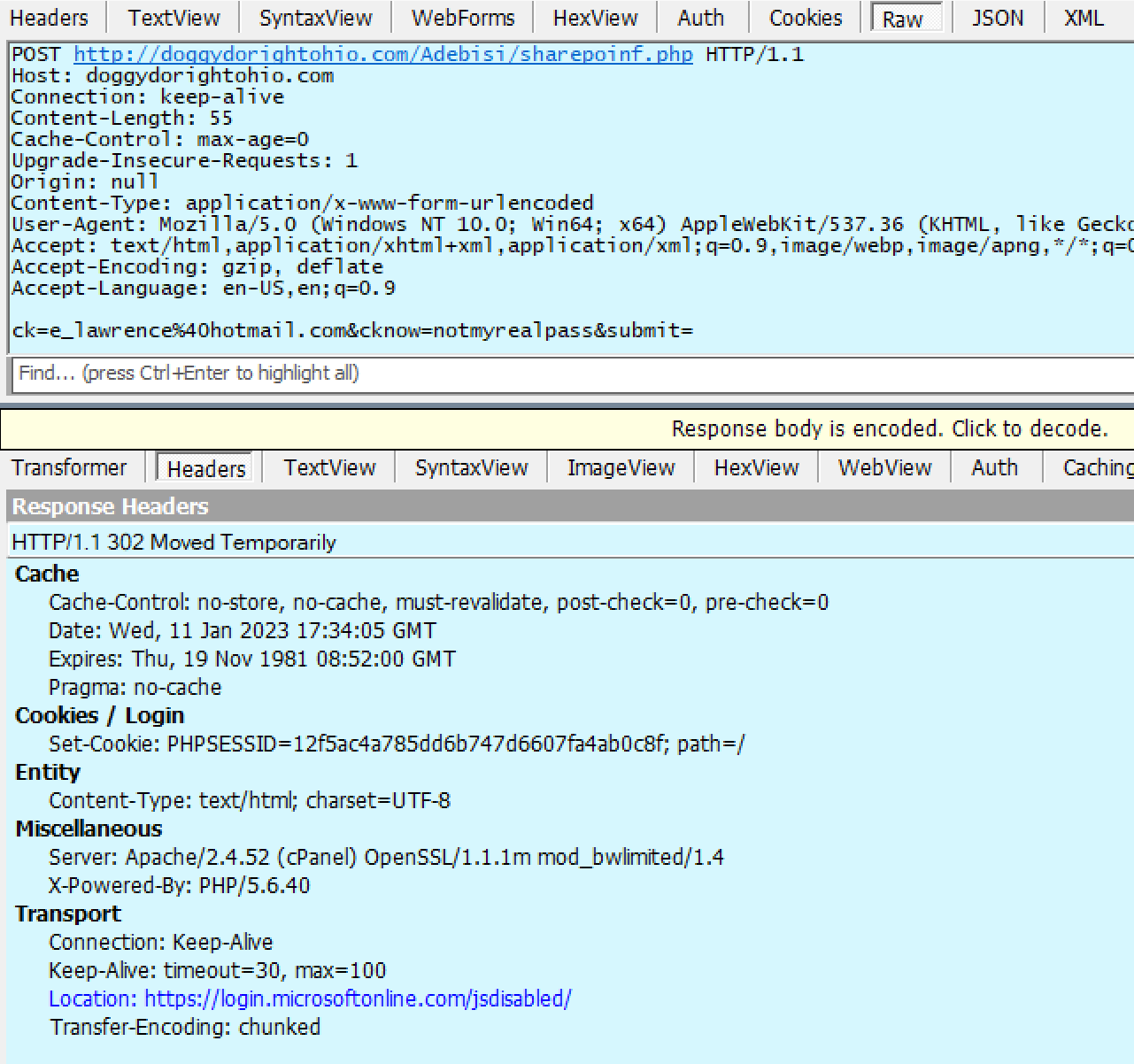Select the Set-Cookie PHPSESSID header row

coord(396,744)
